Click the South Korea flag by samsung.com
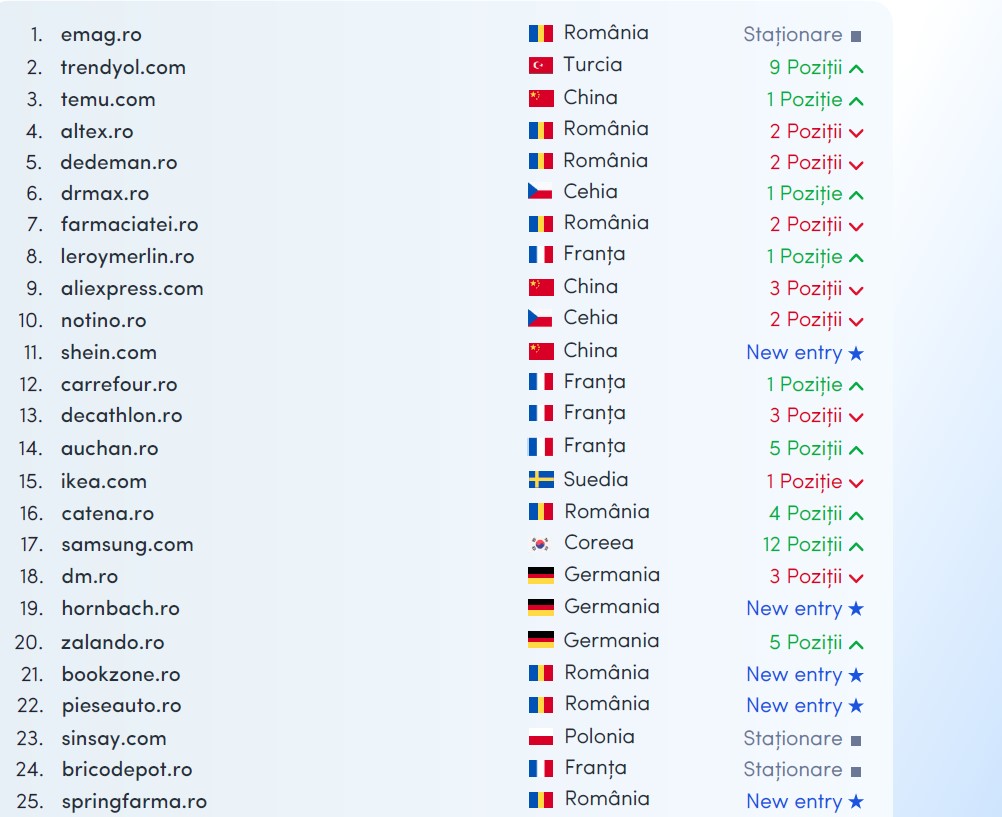This screenshot has height=817, width=1002. pyautogui.click(x=541, y=544)
